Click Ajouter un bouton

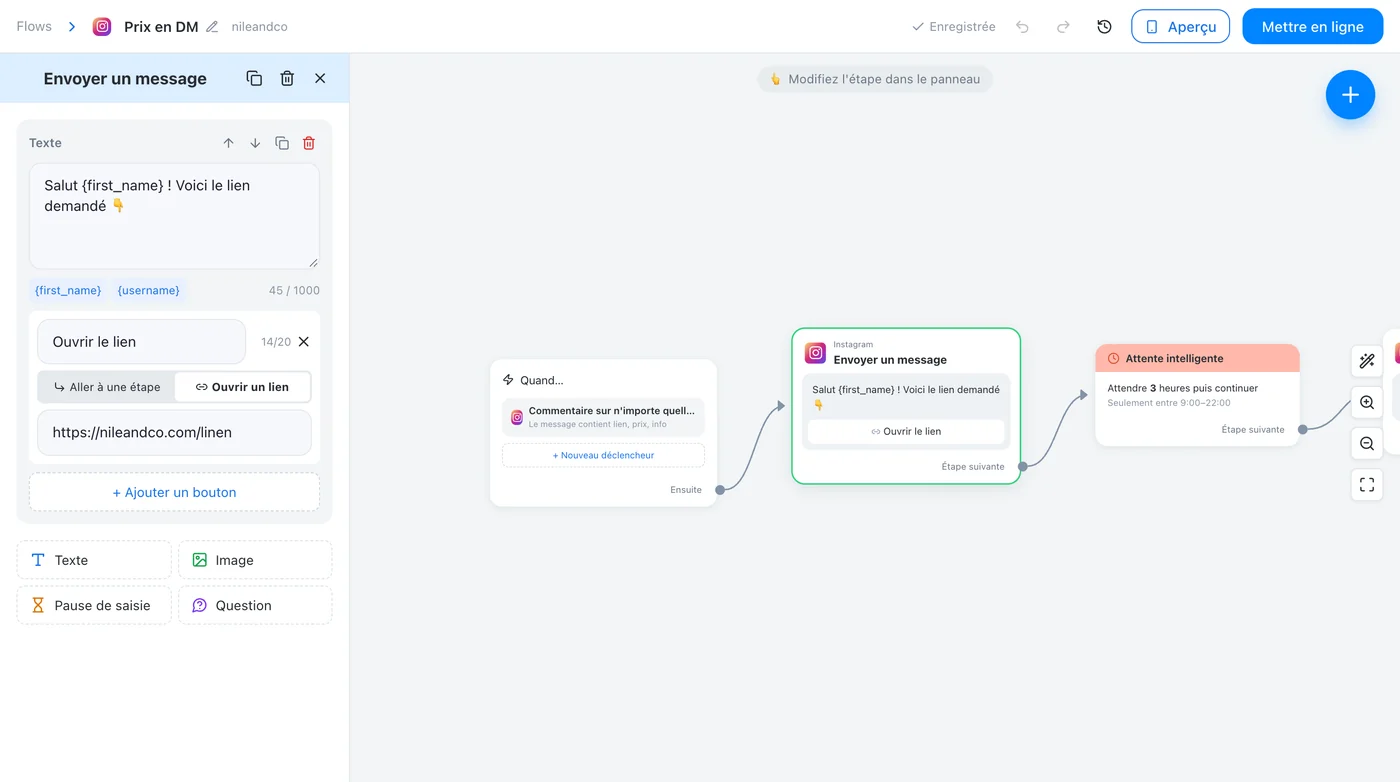tap(174, 492)
